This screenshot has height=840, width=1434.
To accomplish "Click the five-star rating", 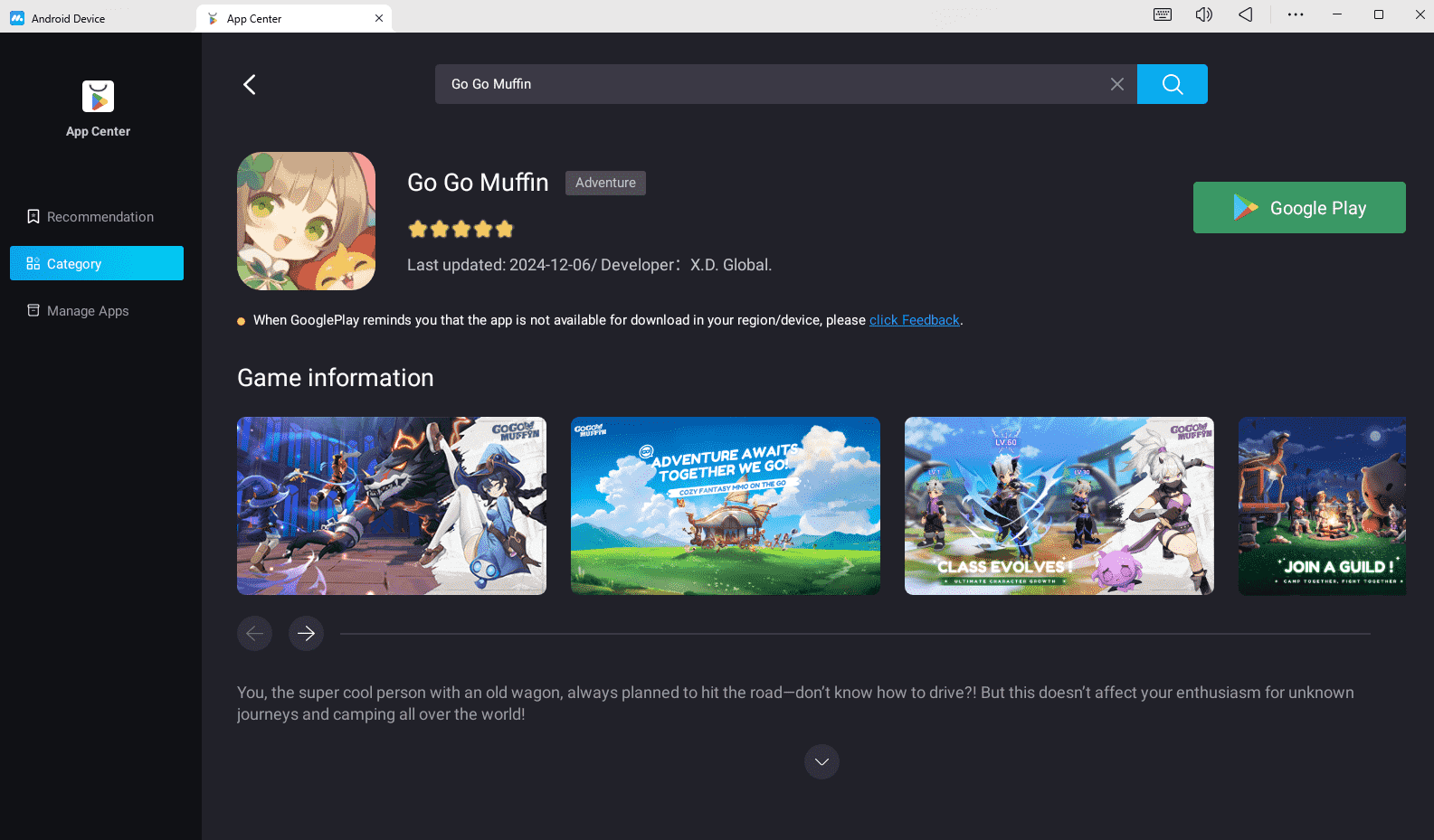I will (461, 229).
